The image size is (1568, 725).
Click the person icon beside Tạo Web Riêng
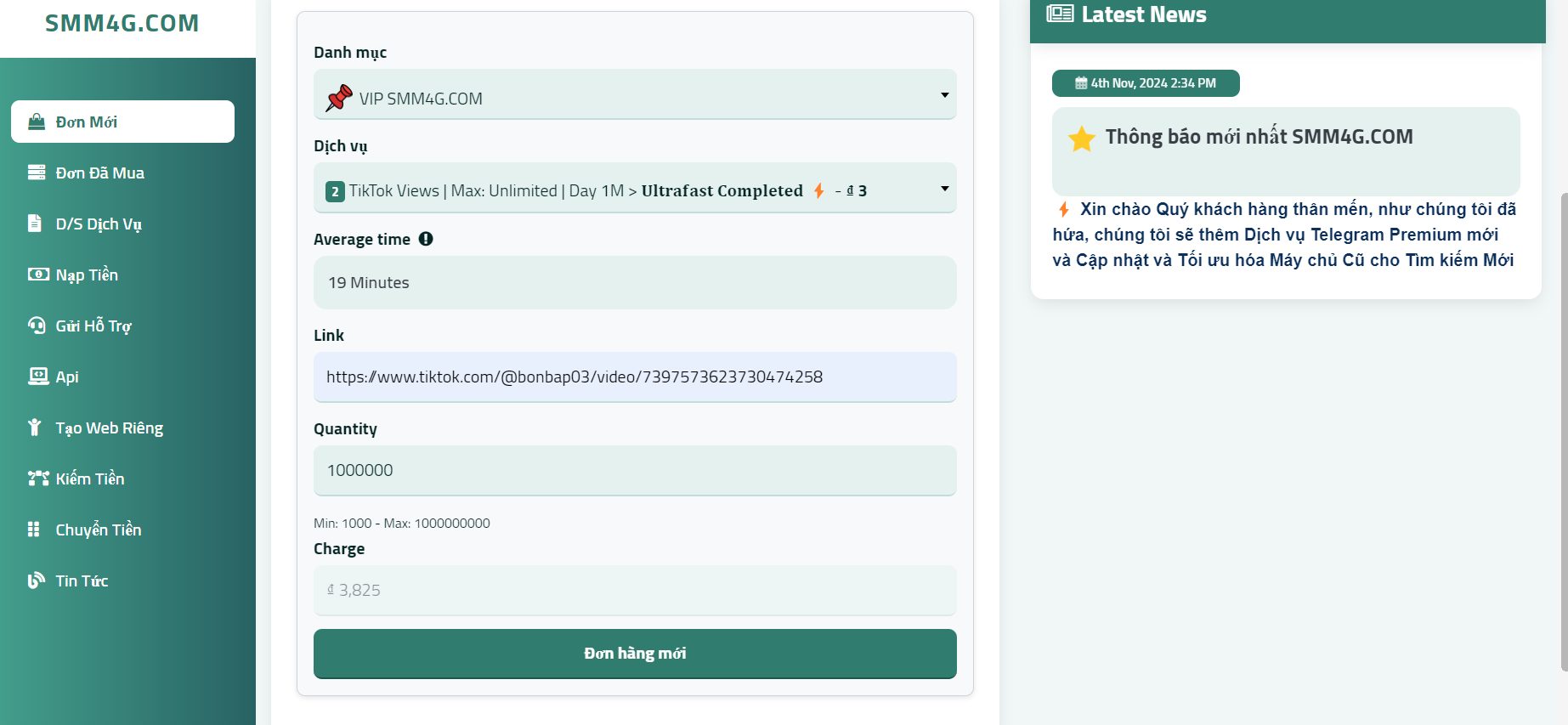[x=35, y=428]
